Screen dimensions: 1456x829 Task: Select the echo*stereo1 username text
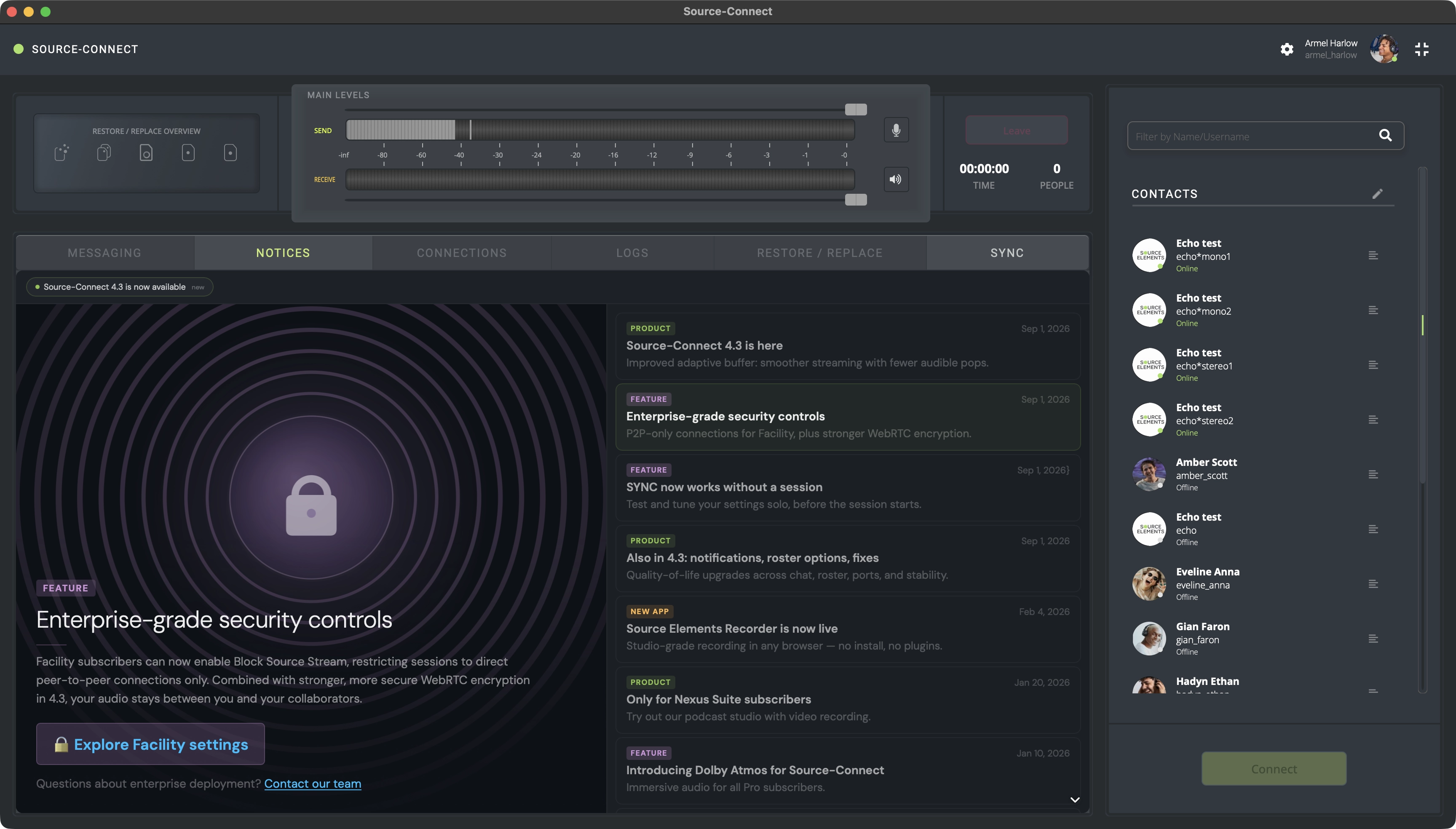click(x=1204, y=366)
